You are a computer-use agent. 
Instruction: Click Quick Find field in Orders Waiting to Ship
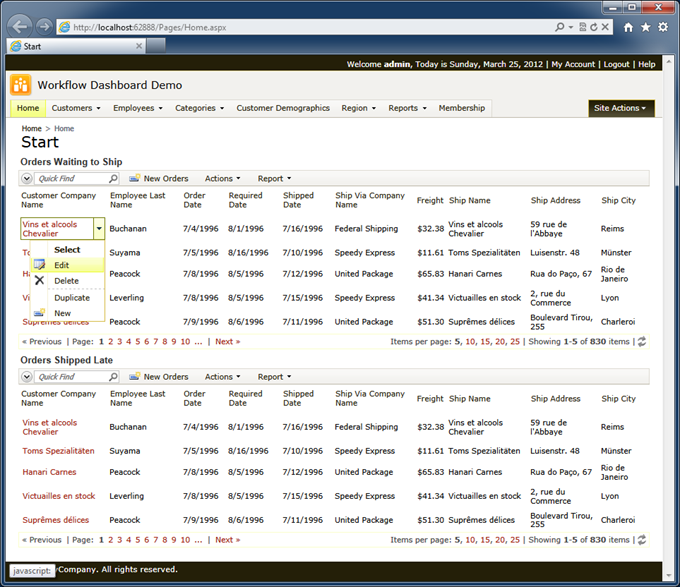point(72,178)
